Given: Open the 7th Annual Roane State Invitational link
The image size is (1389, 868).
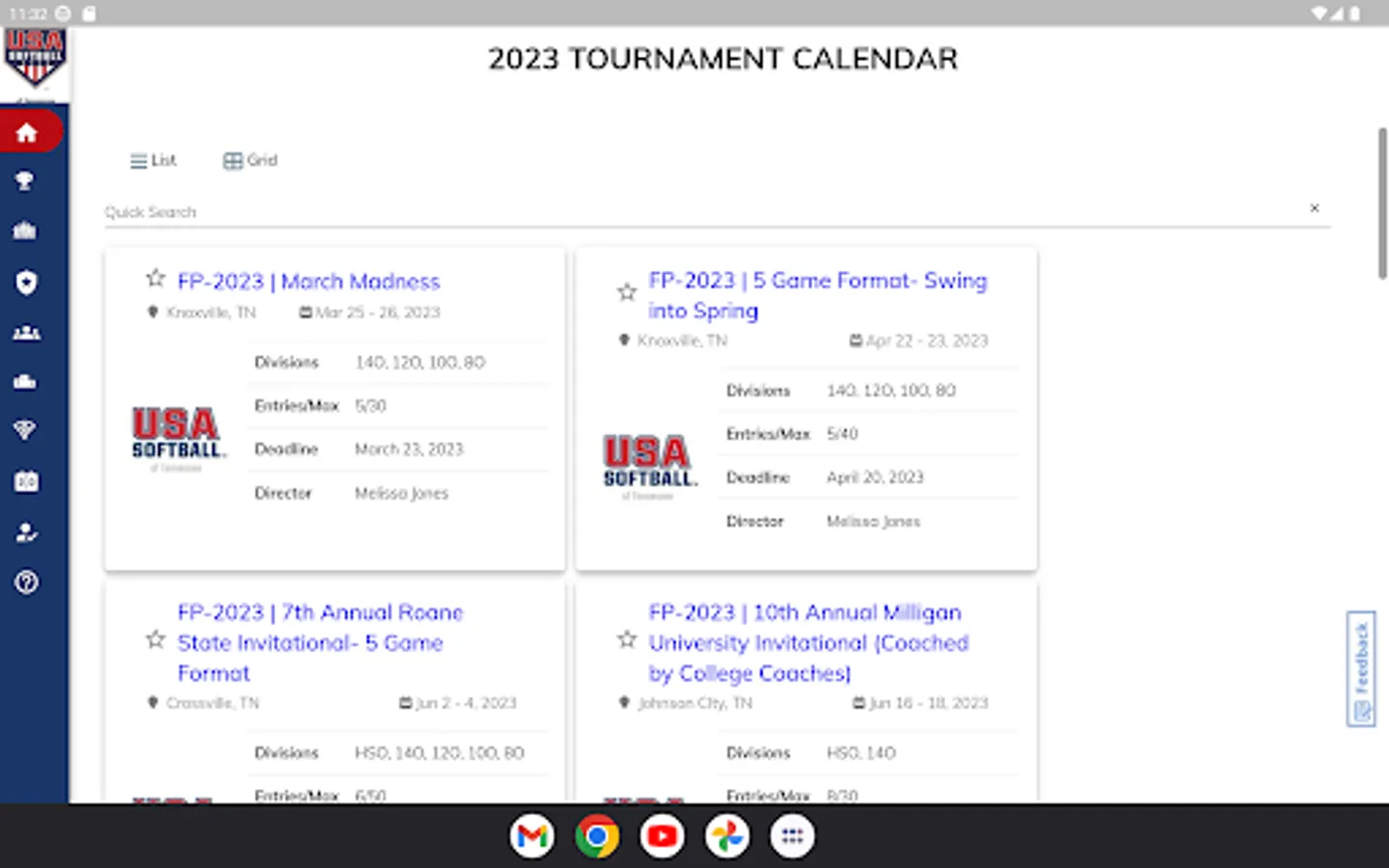Looking at the screenshot, I should (x=320, y=642).
